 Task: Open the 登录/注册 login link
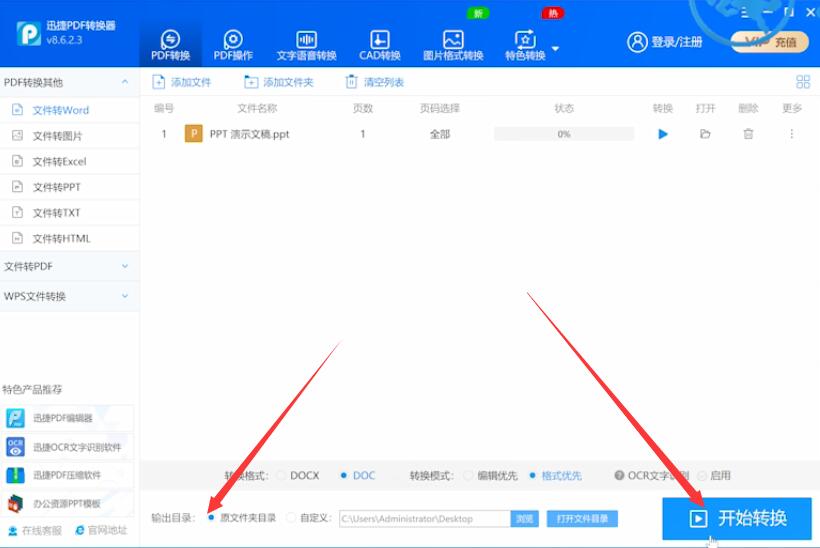pyautogui.click(x=677, y=42)
